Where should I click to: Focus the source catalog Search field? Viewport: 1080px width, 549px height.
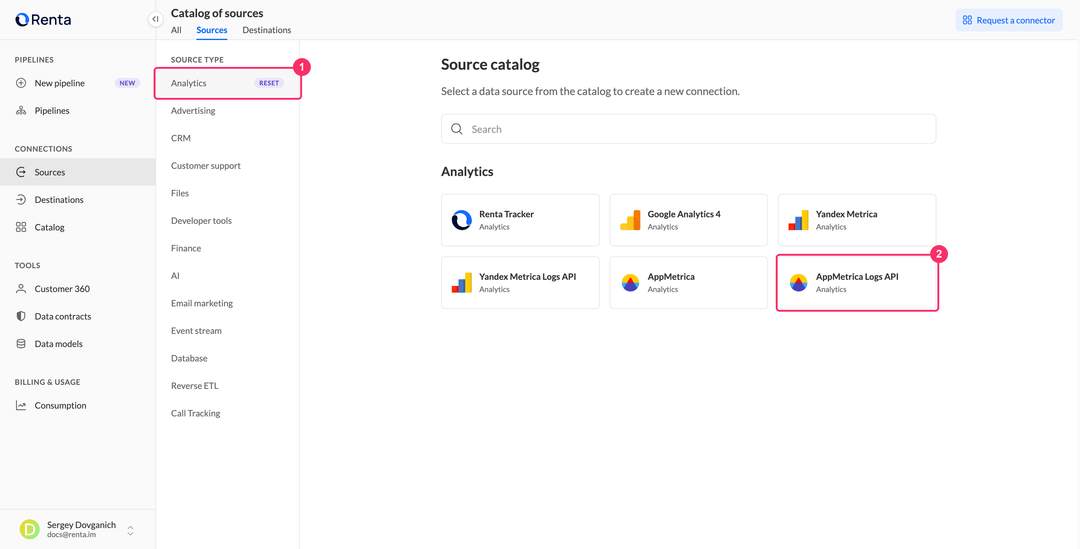tap(689, 129)
